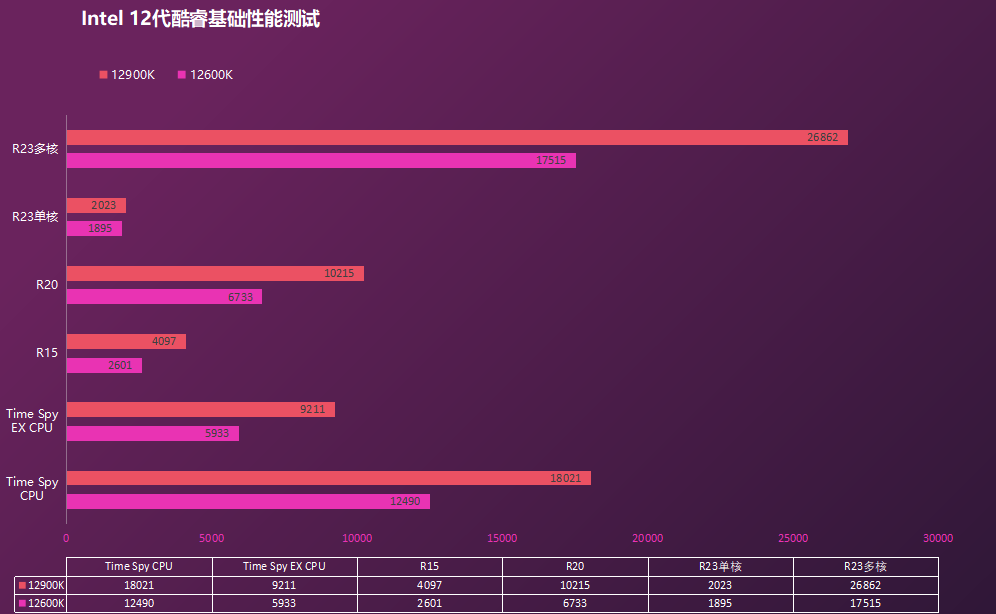Click the R23单核 axis category label
Image resolution: width=996 pixels, height=614 pixels.
pos(35,217)
